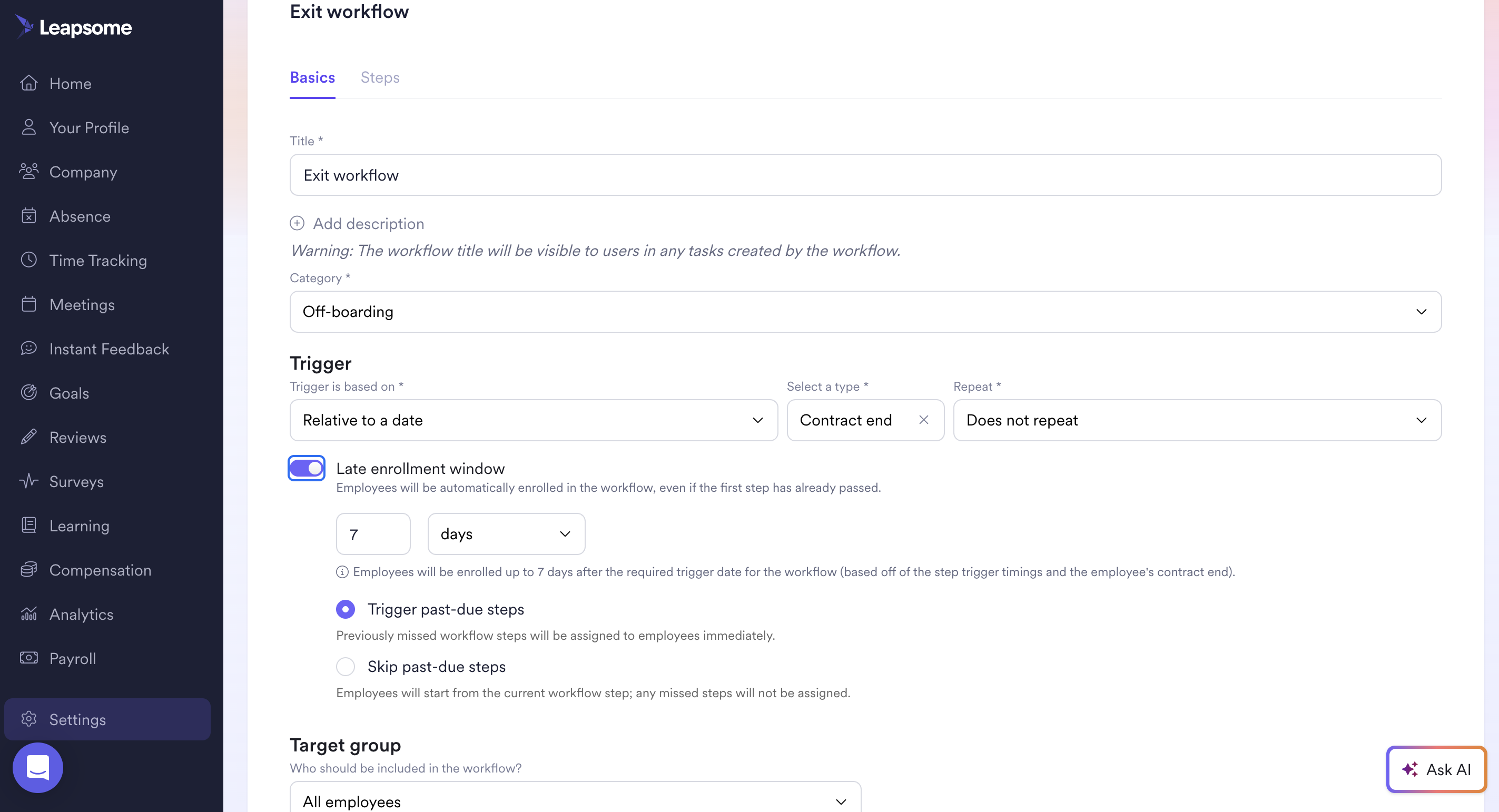Clear the Contract end selection X
Screen dimensions: 1499x812
923,420
